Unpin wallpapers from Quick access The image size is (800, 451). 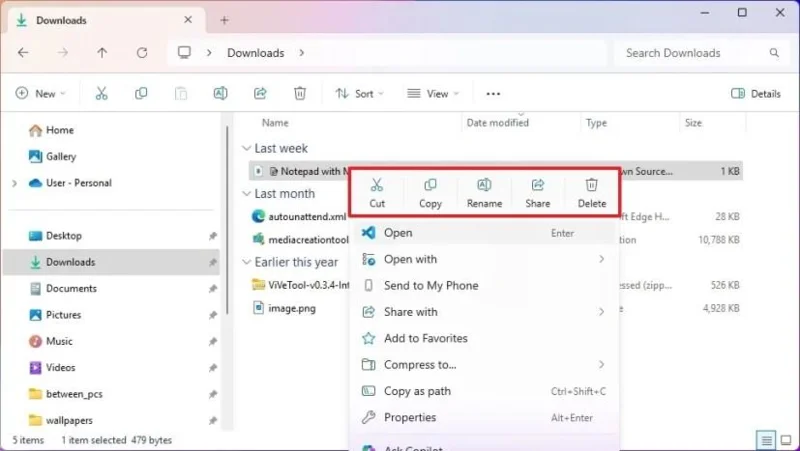tap(213, 420)
